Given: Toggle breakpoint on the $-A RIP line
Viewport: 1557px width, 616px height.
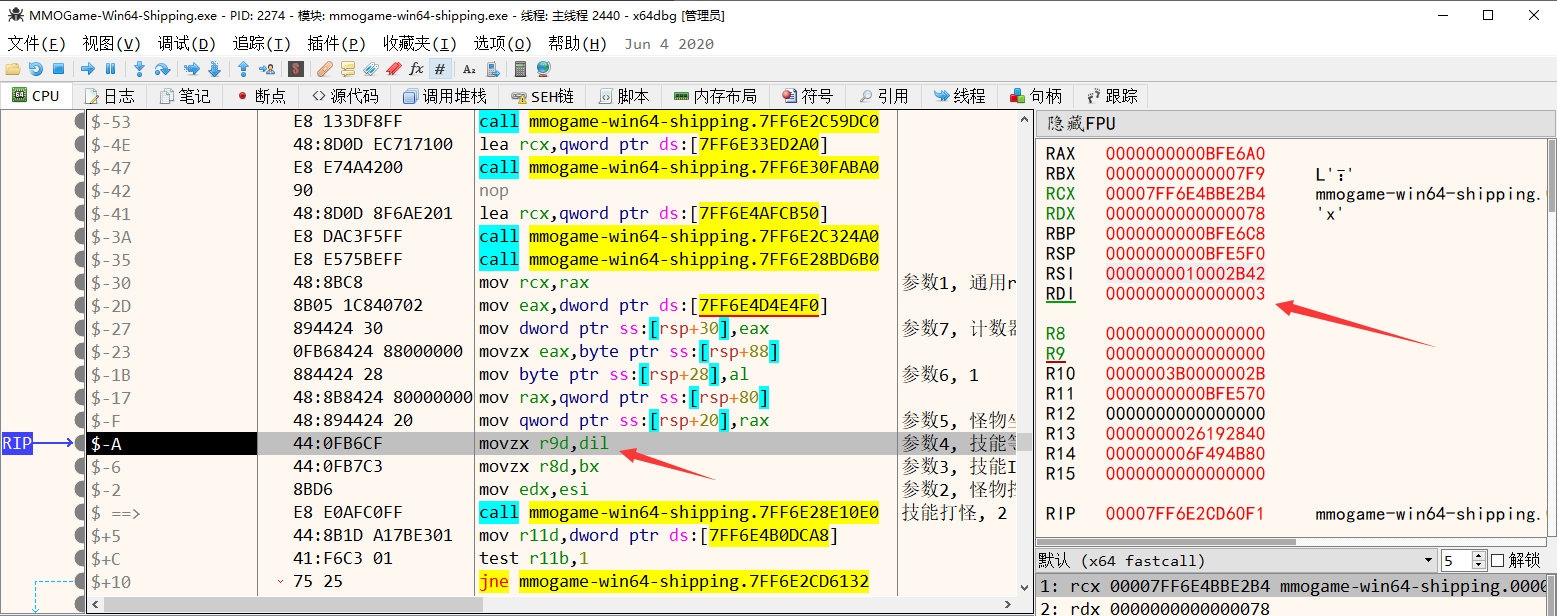Looking at the screenshot, I should click(80, 444).
